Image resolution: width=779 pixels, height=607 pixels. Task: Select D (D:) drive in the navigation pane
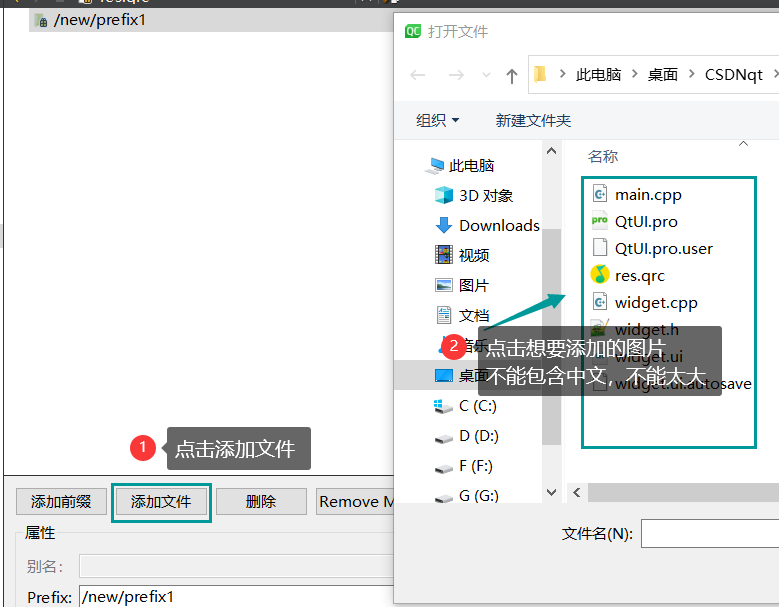(479, 436)
